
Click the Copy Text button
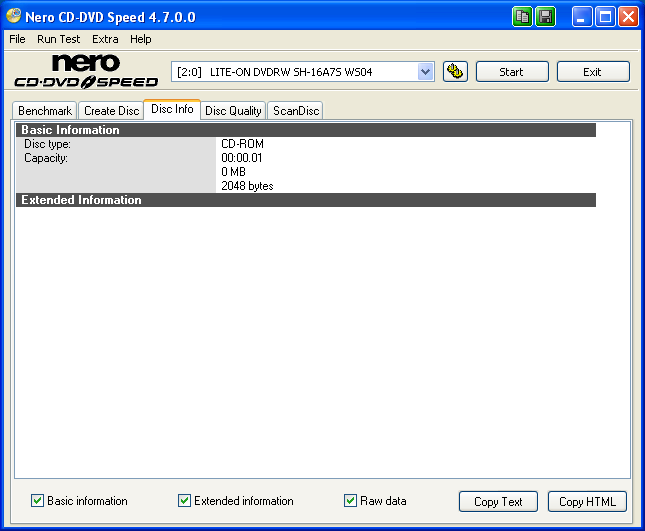(x=498, y=501)
